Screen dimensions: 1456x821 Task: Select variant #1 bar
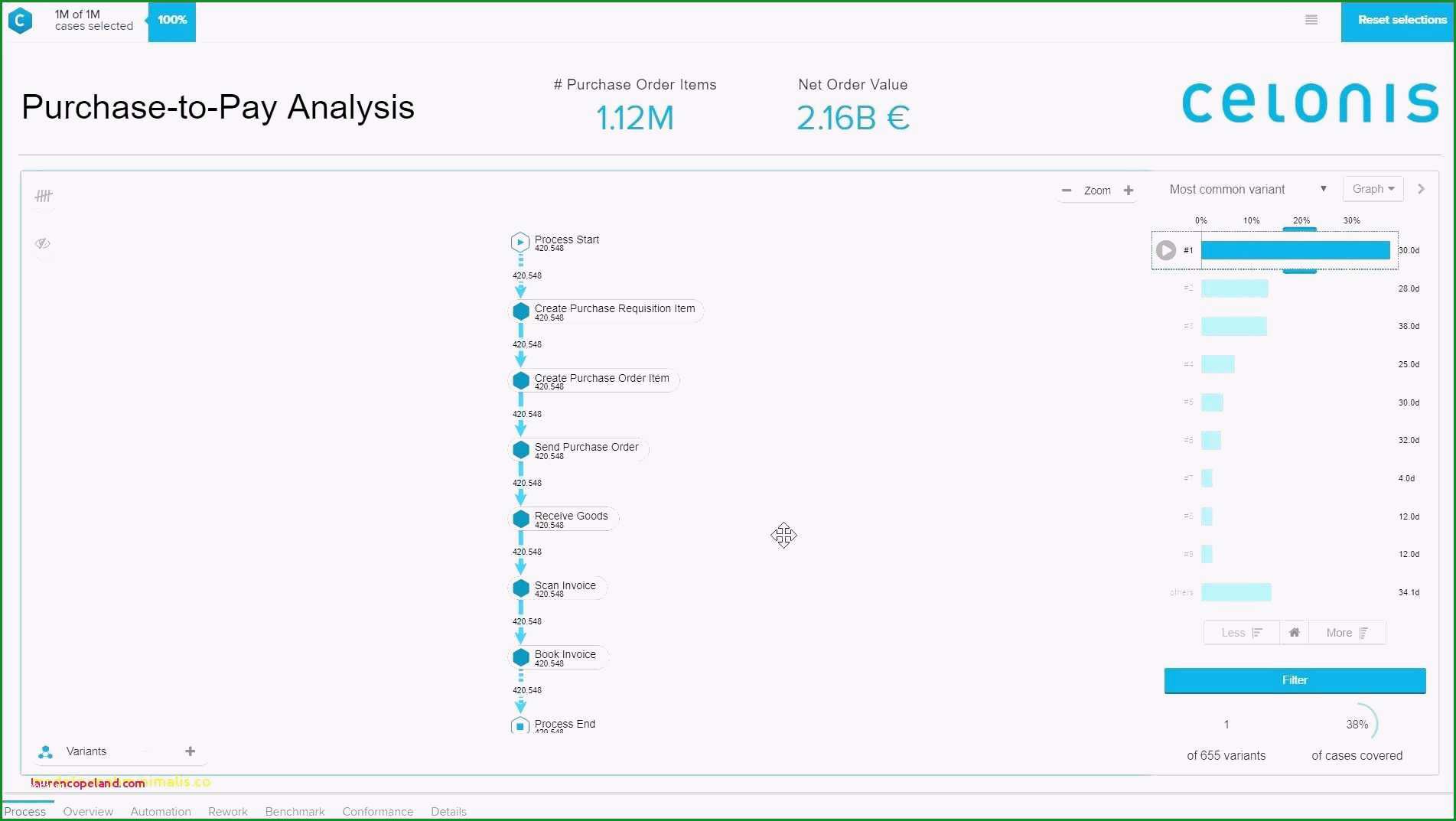coord(1295,250)
